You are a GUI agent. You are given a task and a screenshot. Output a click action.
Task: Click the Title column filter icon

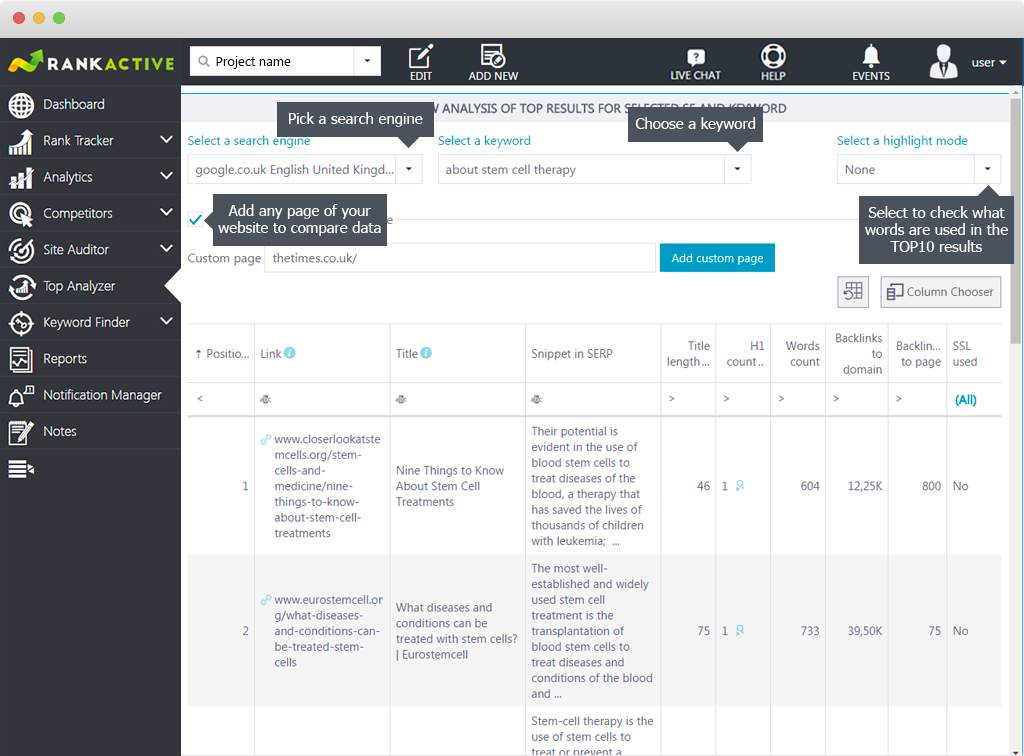tap(401, 399)
